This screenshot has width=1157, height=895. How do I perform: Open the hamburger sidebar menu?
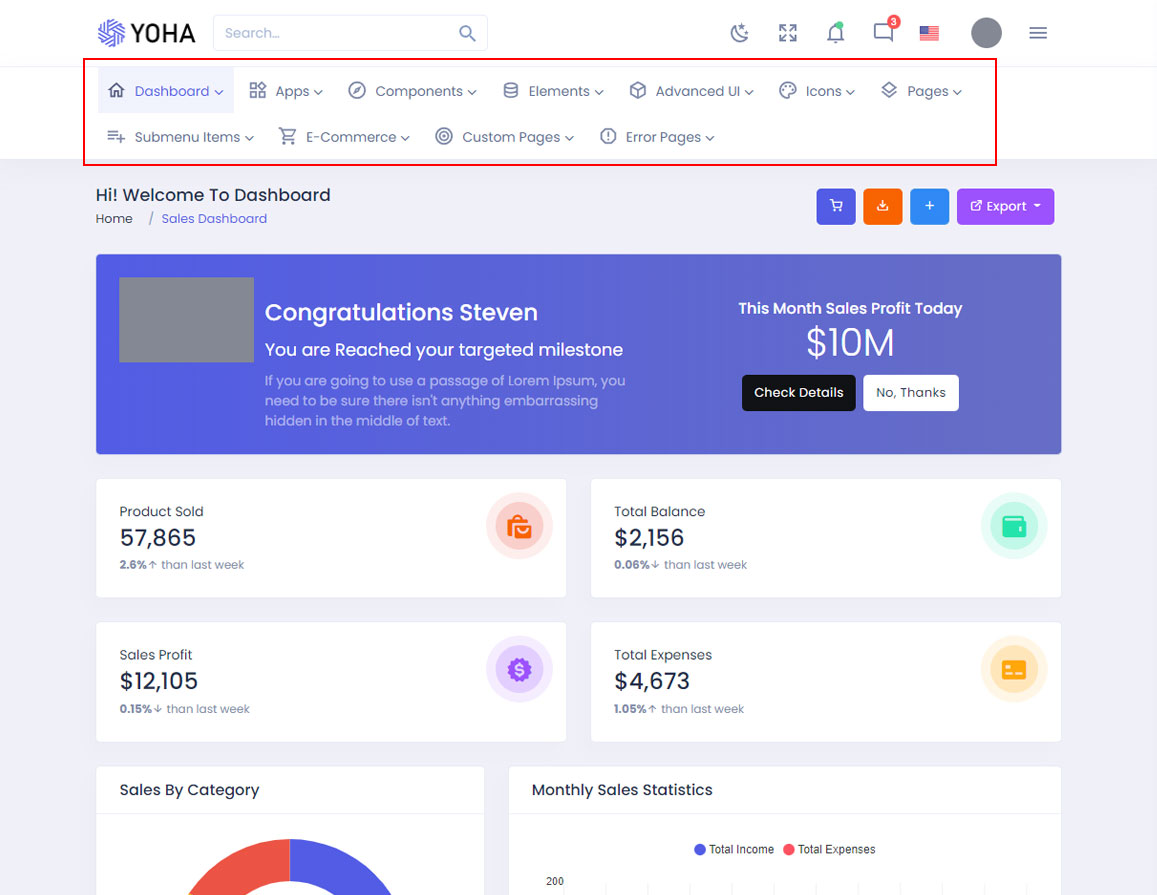[1038, 33]
